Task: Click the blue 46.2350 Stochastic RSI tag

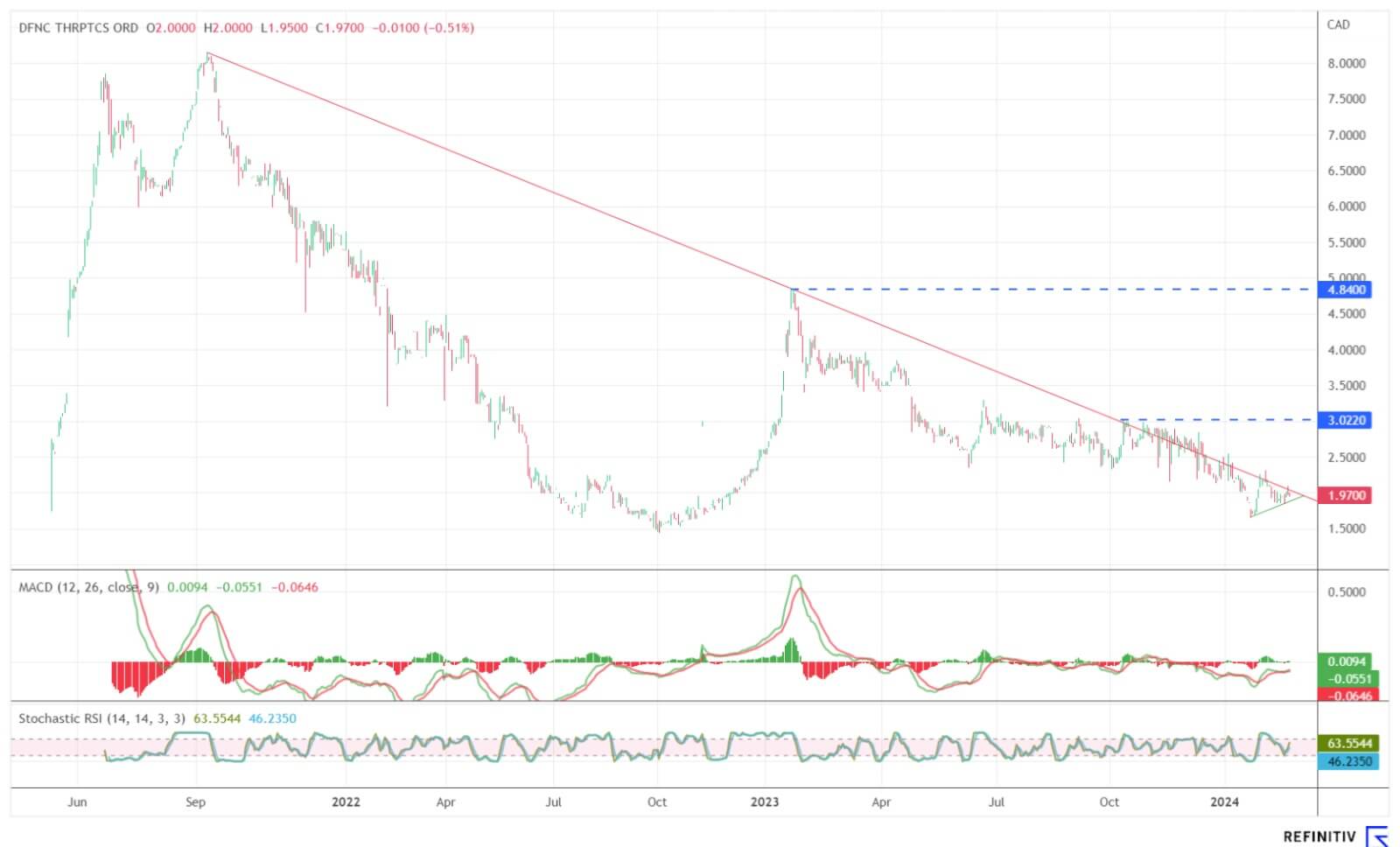Action: pyautogui.click(x=1349, y=761)
